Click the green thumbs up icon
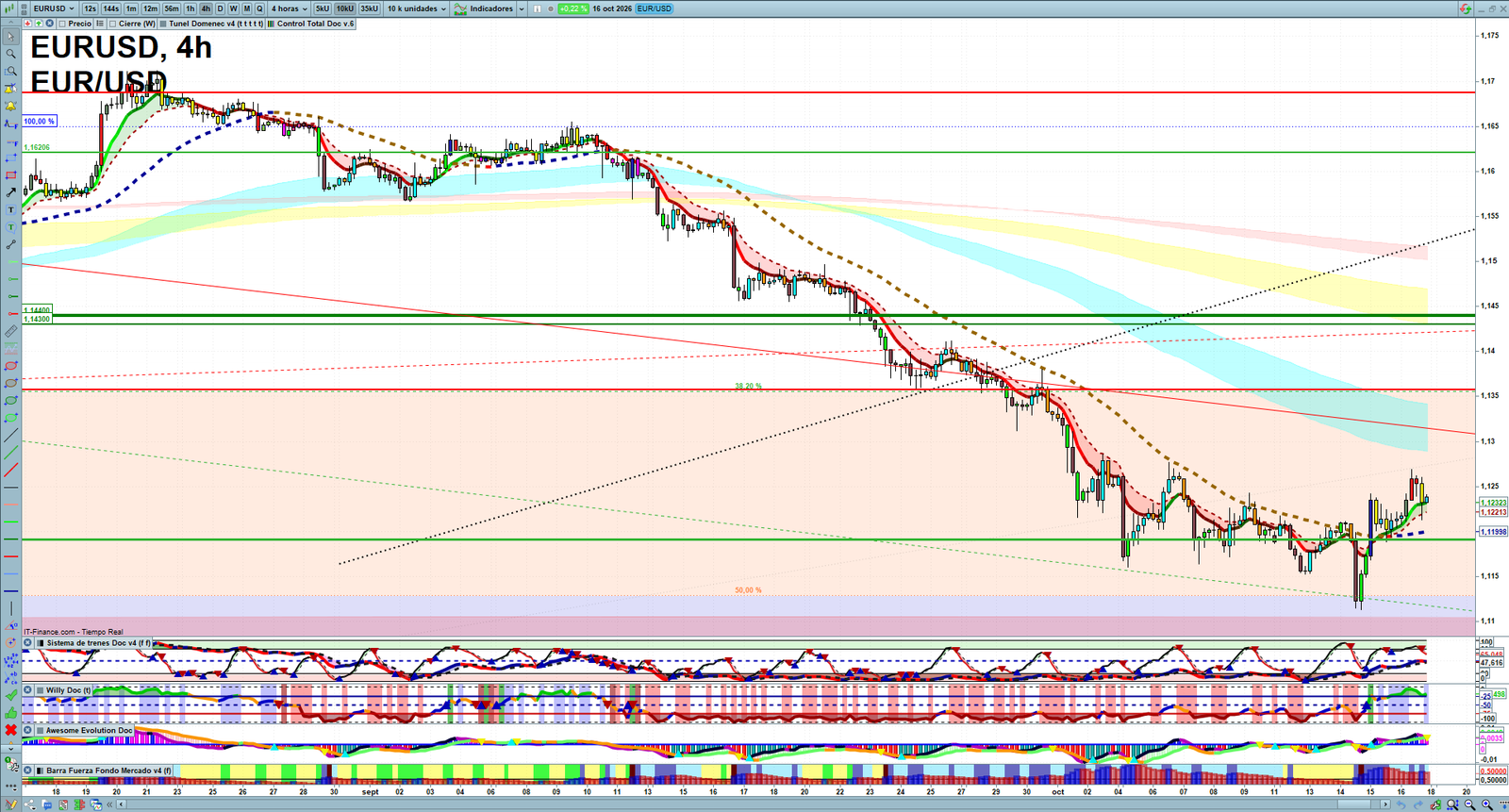Screen dimensions: 1509x812 click(11, 713)
